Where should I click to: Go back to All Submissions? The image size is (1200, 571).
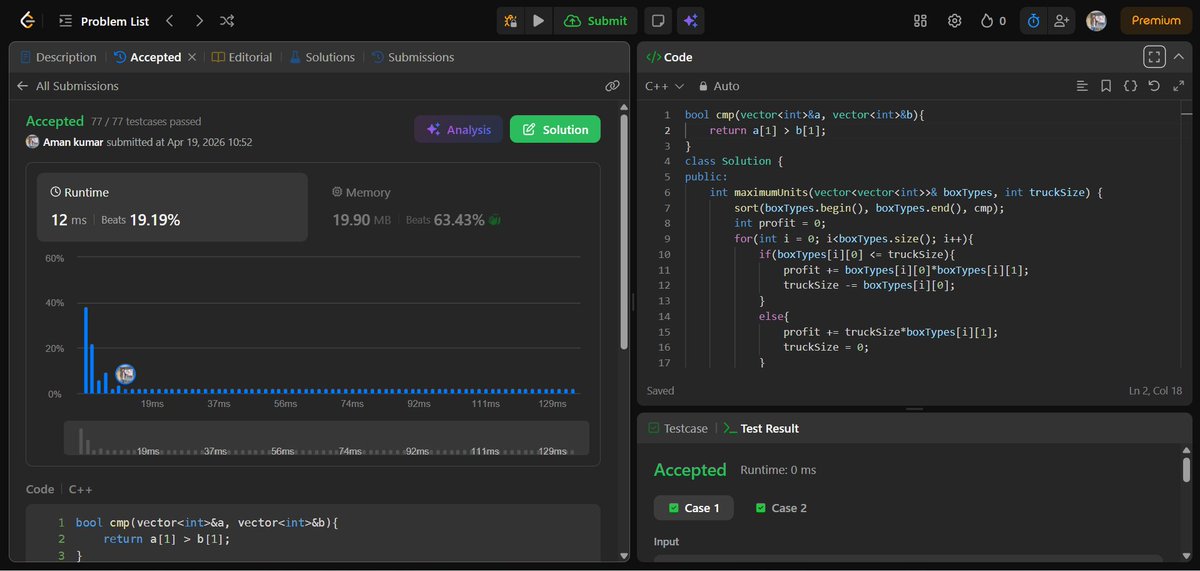(68, 86)
